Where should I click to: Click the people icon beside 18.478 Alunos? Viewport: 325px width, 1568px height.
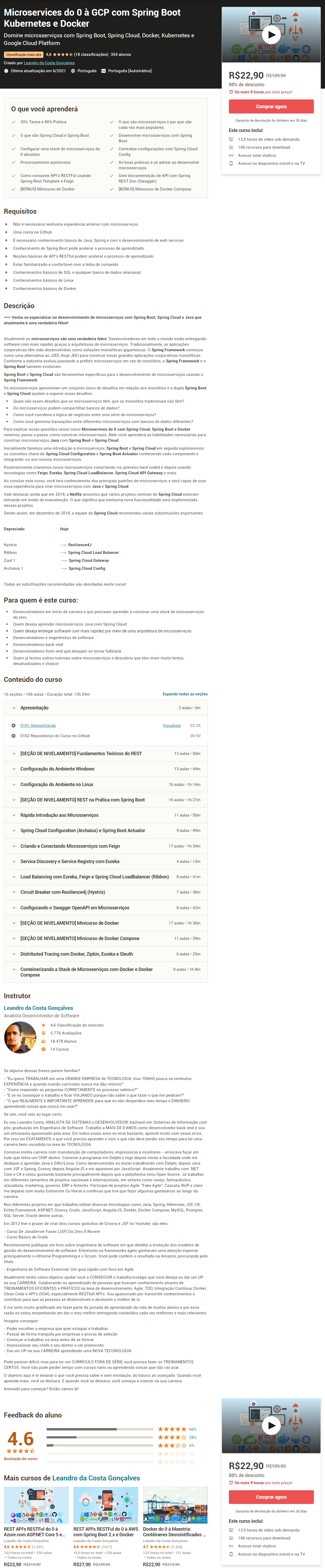click(43, 1041)
